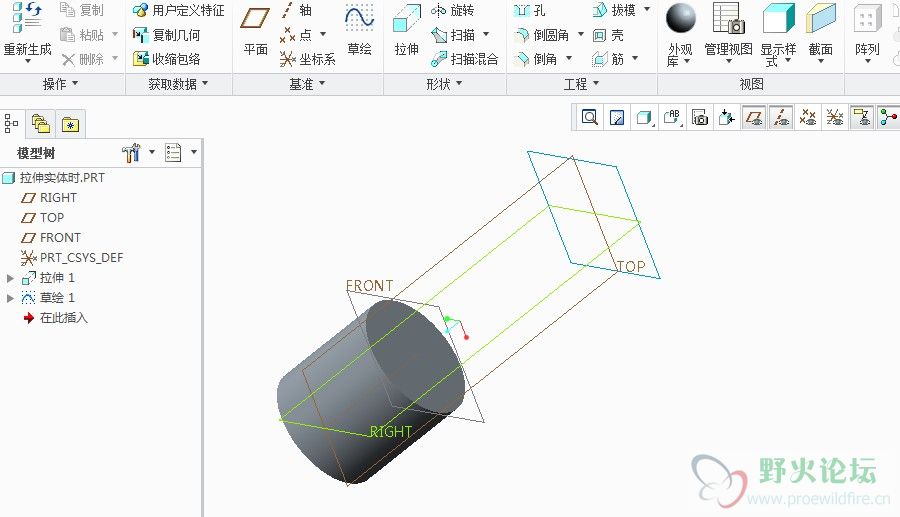Screen dimensions: 900x517
Task: Open the Draft (拔模) dropdown arrow
Action: [647, 9]
